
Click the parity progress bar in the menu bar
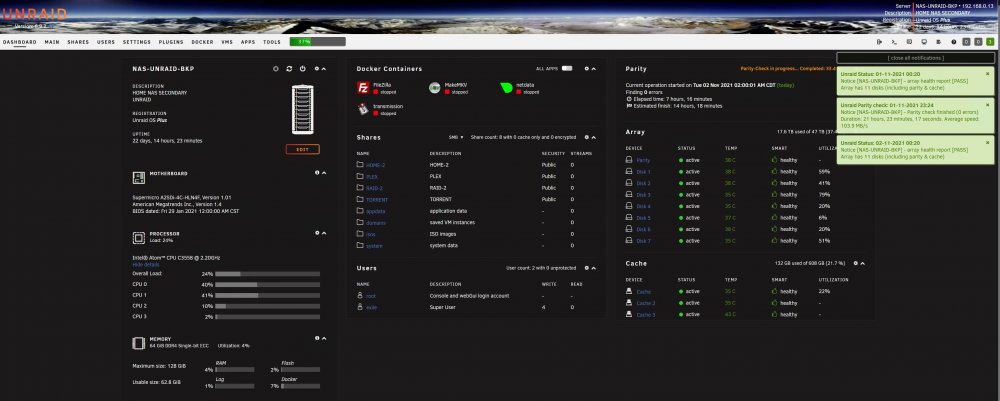pyautogui.click(x=318, y=41)
